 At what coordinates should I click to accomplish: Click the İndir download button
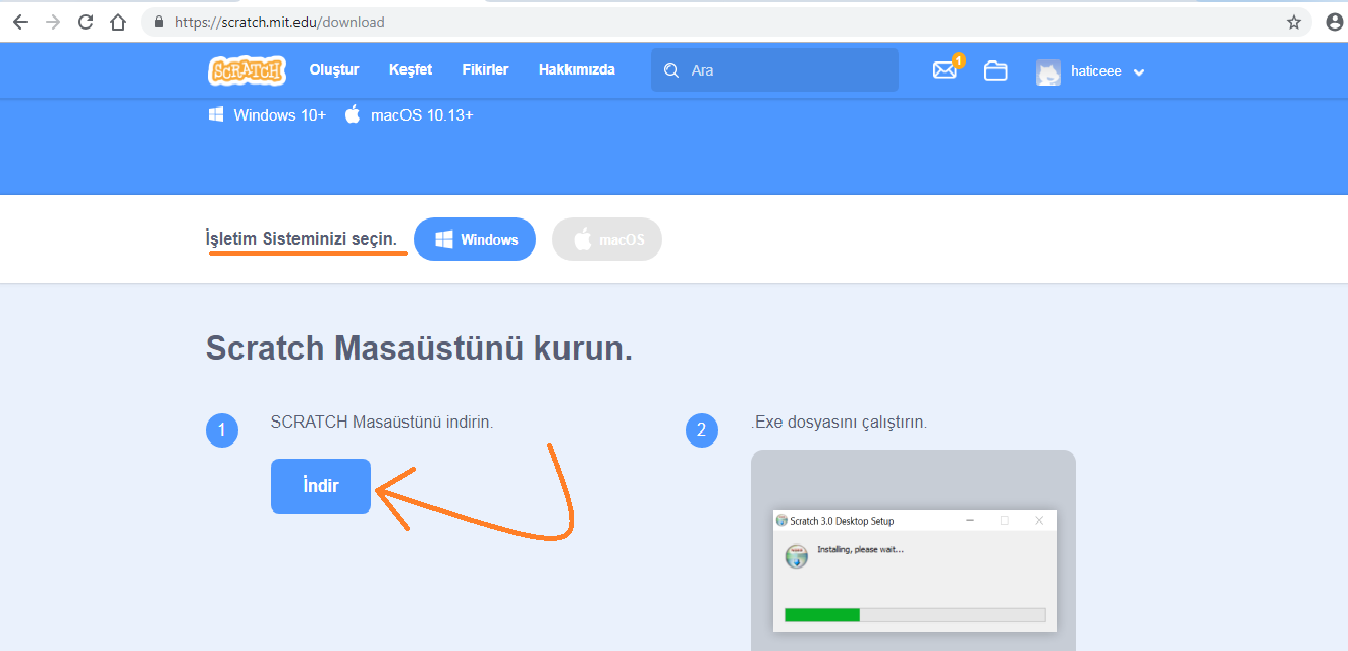[321, 486]
